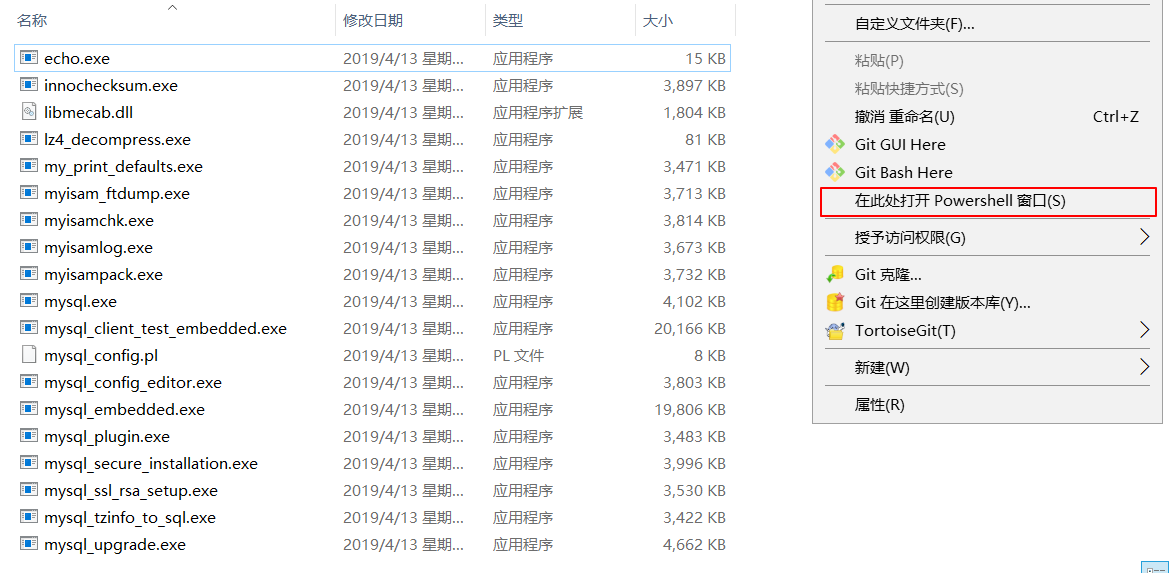Viewport: 1173px width, 573px height.
Task: Choose Git Bash Here menu entry
Action: (987, 172)
